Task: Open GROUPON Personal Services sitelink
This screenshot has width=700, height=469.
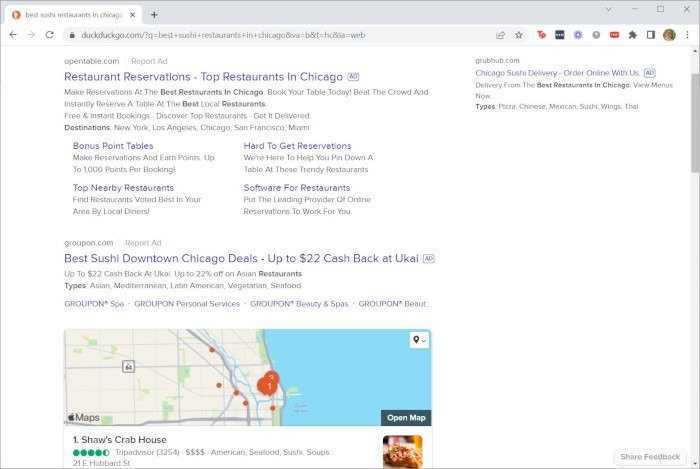Action: [x=187, y=304]
